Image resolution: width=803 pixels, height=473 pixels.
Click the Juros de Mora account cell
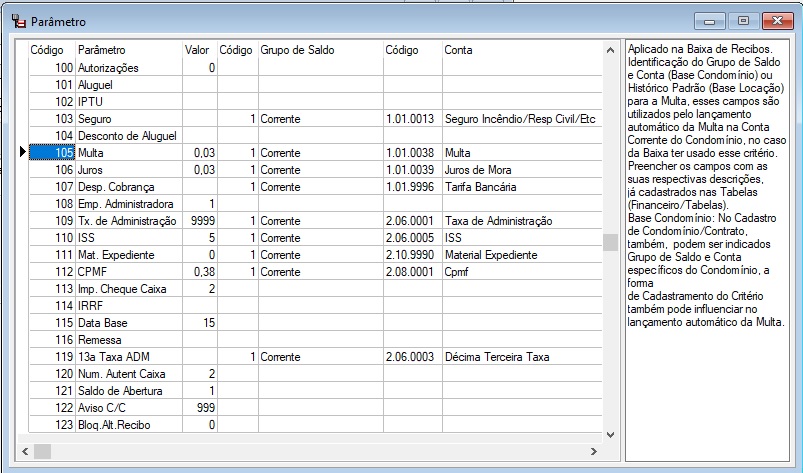point(522,169)
